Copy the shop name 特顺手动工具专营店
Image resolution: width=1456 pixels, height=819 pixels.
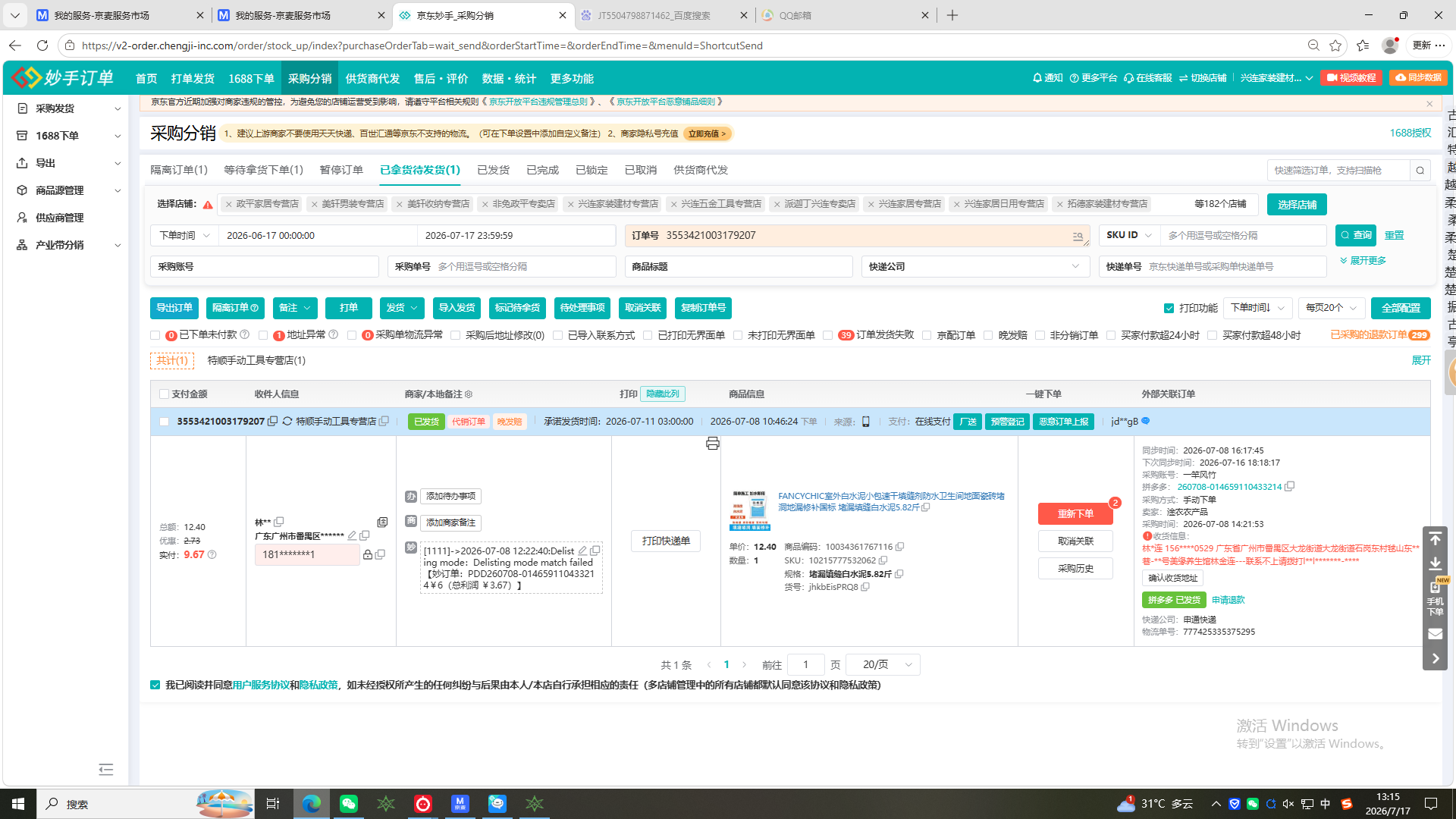click(x=384, y=422)
